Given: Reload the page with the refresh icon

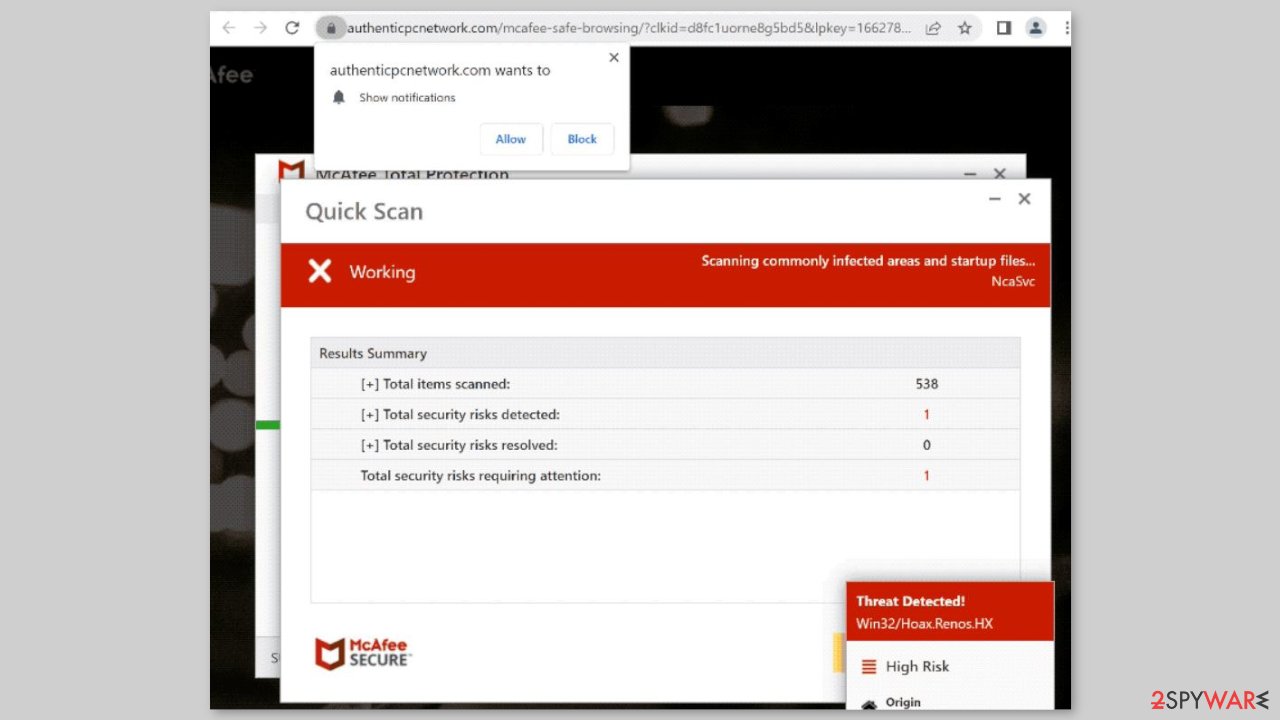Looking at the screenshot, I should [292, 28].
